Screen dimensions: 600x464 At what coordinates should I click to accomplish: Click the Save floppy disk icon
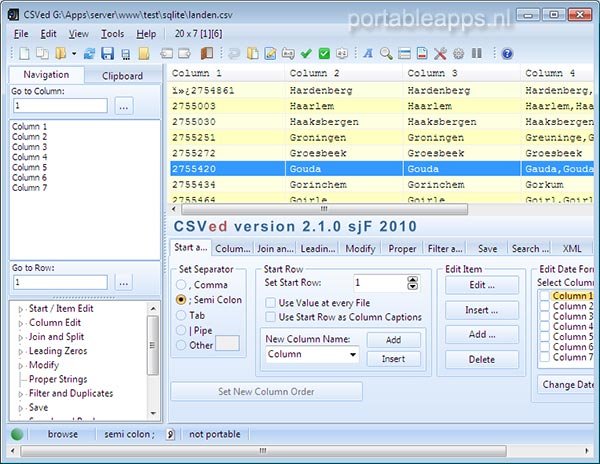coord(107,53)
